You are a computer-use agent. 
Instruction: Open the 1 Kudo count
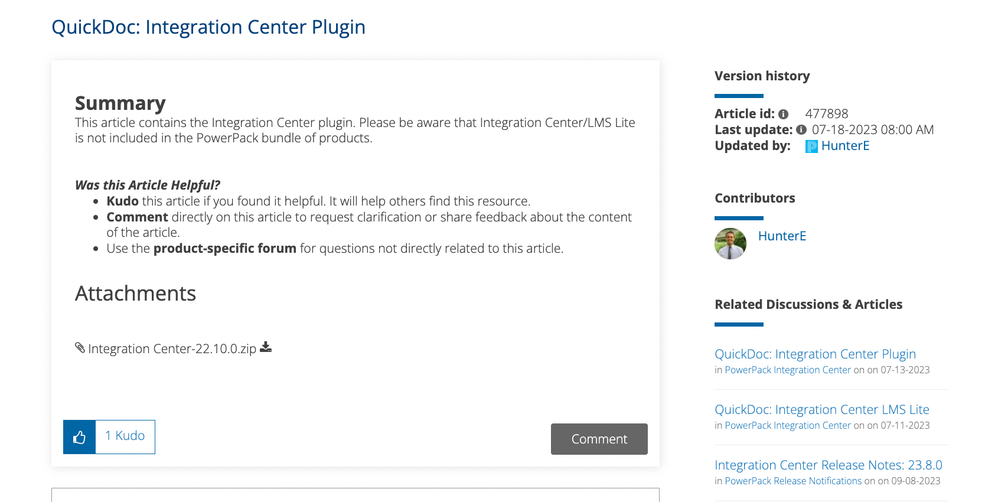125,436
